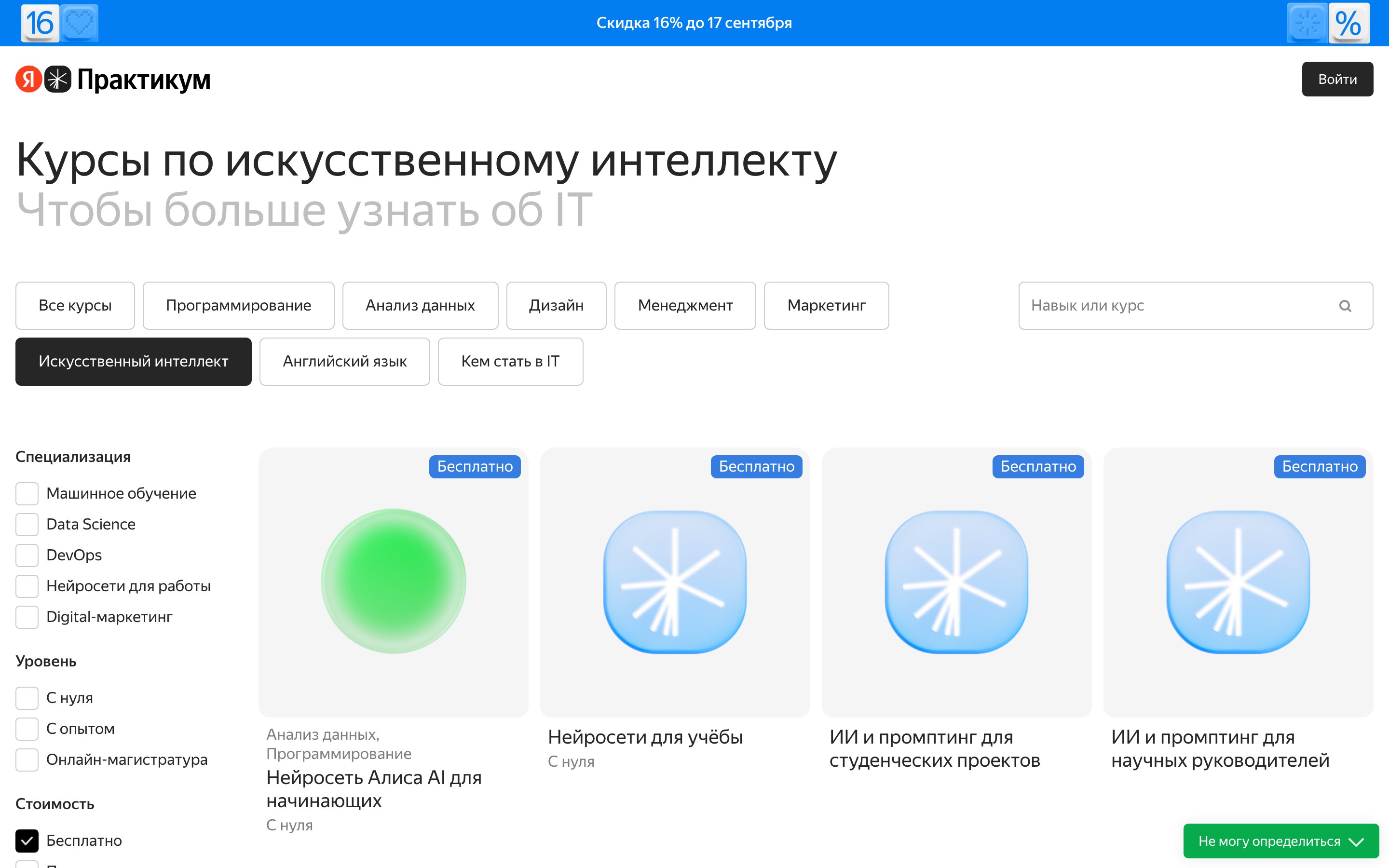Select the 'Программирование' category
This screenshot has width=1389, height=868.
239,305
